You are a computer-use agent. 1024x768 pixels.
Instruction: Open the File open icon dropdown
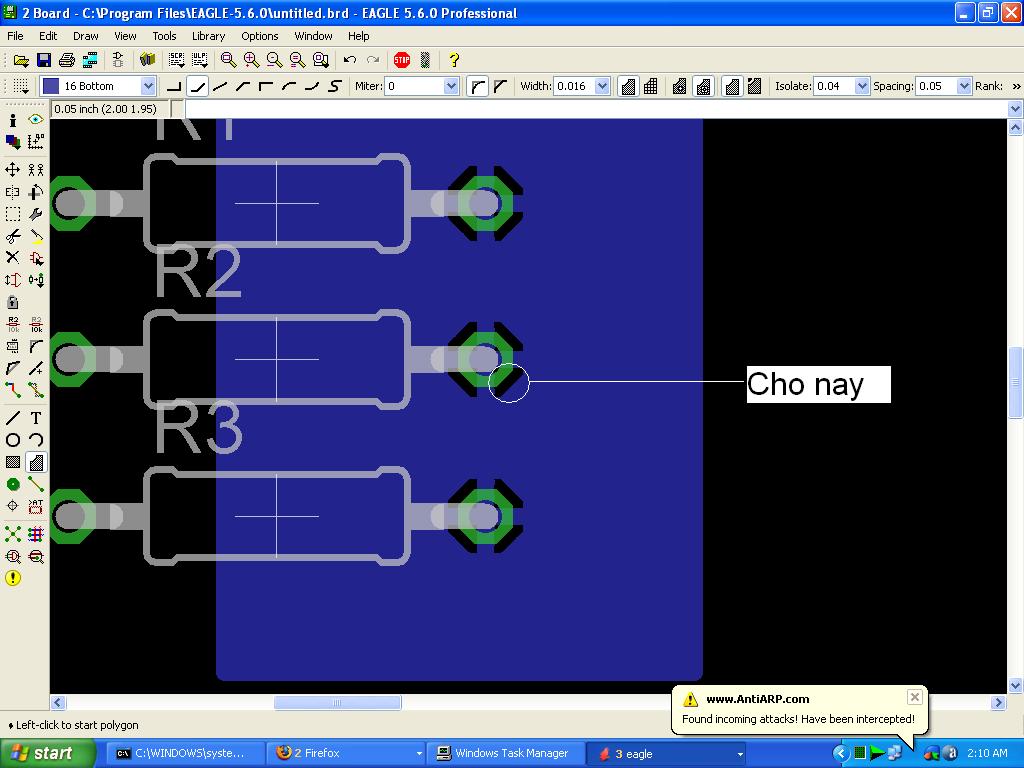21,60
